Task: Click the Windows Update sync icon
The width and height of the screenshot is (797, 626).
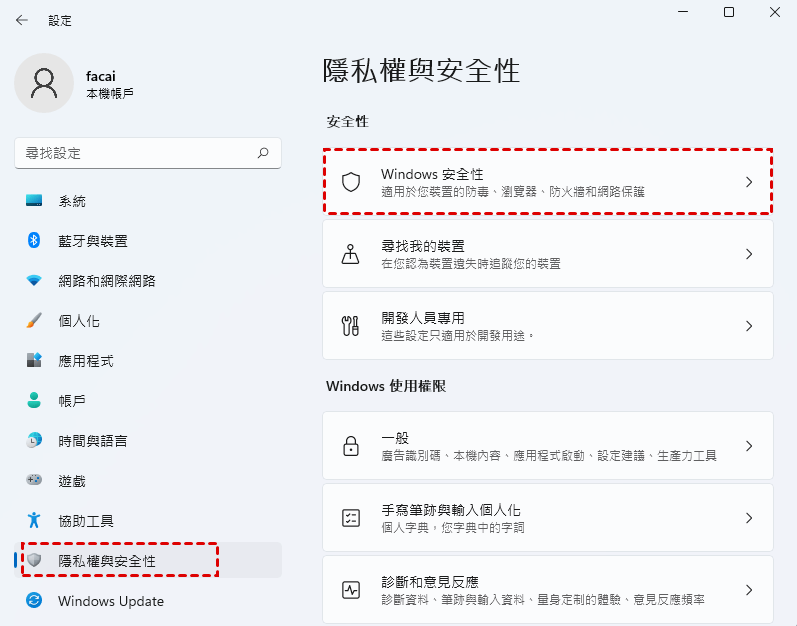Action: (x=34, y=601)
